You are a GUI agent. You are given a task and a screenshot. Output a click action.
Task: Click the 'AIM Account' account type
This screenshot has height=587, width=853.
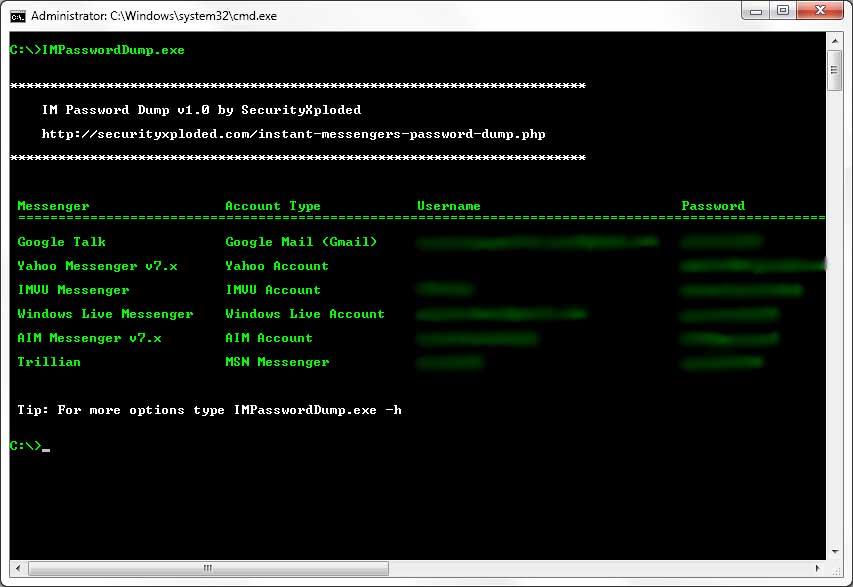269,338
